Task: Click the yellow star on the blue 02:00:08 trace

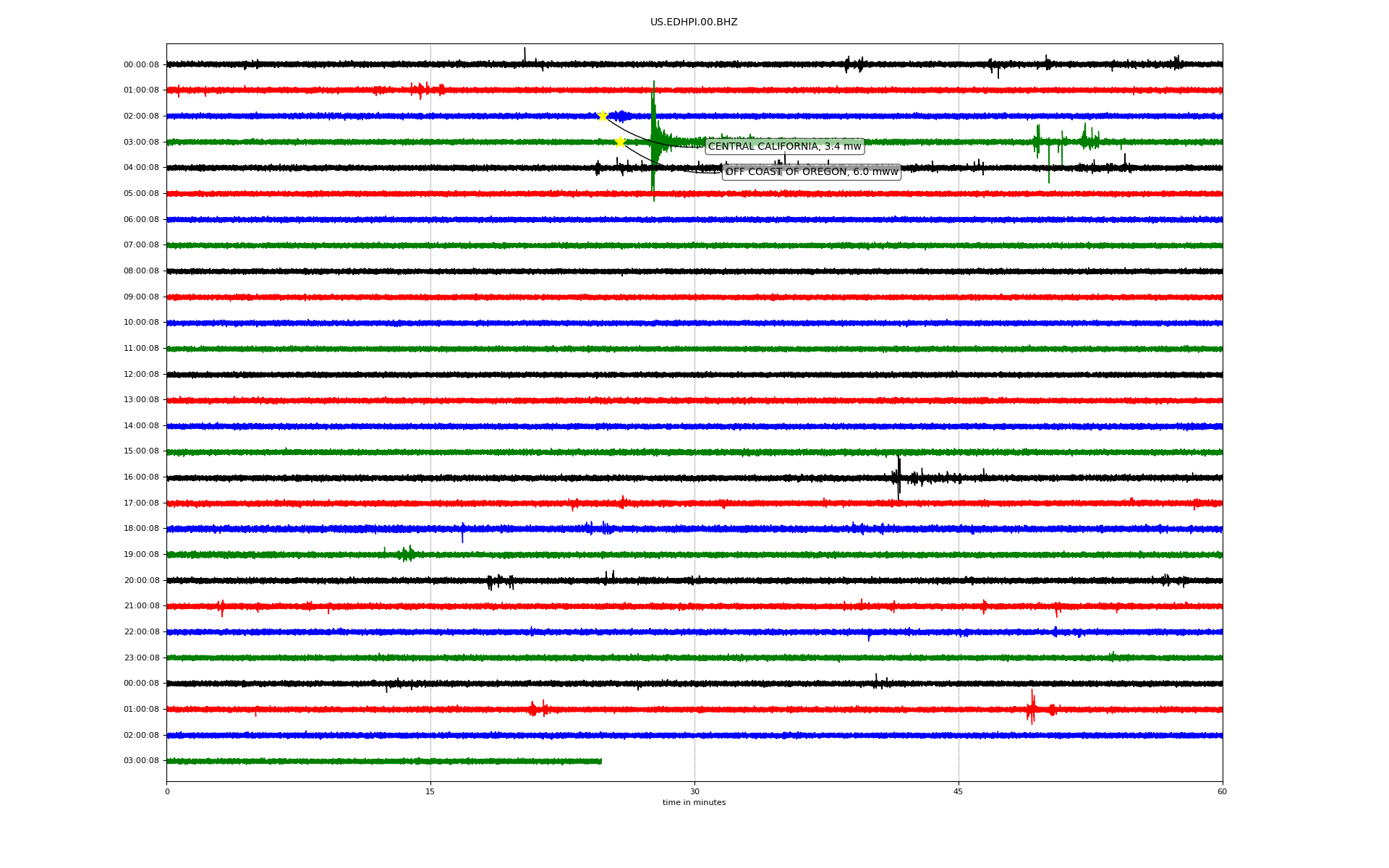Action: pos(603,116)
